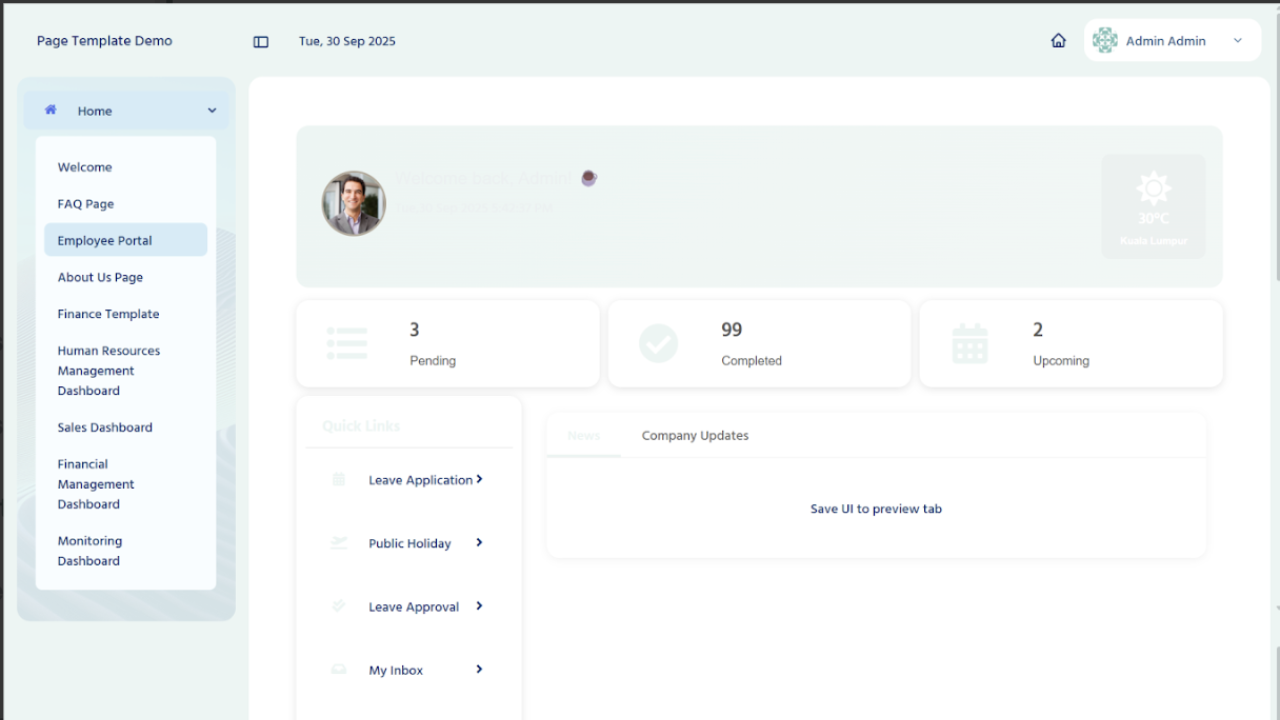This screenshot has height=720, width=1280.
Task: Click the home icon in top header
Action: [x=1058, y=41]
